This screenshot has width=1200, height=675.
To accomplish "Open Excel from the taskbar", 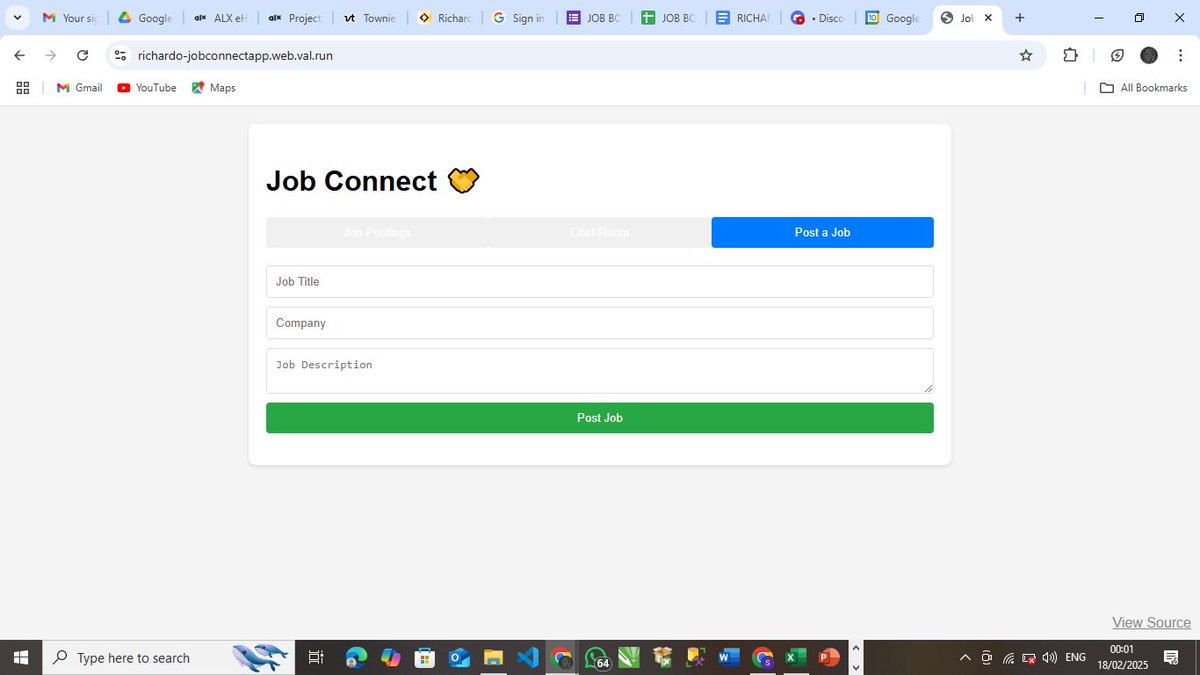I will [795, 658].
